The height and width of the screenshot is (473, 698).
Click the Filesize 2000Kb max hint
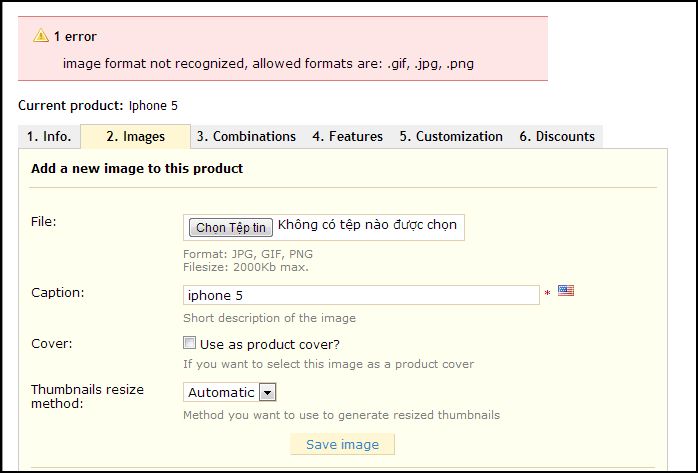(x=245, y=267)
